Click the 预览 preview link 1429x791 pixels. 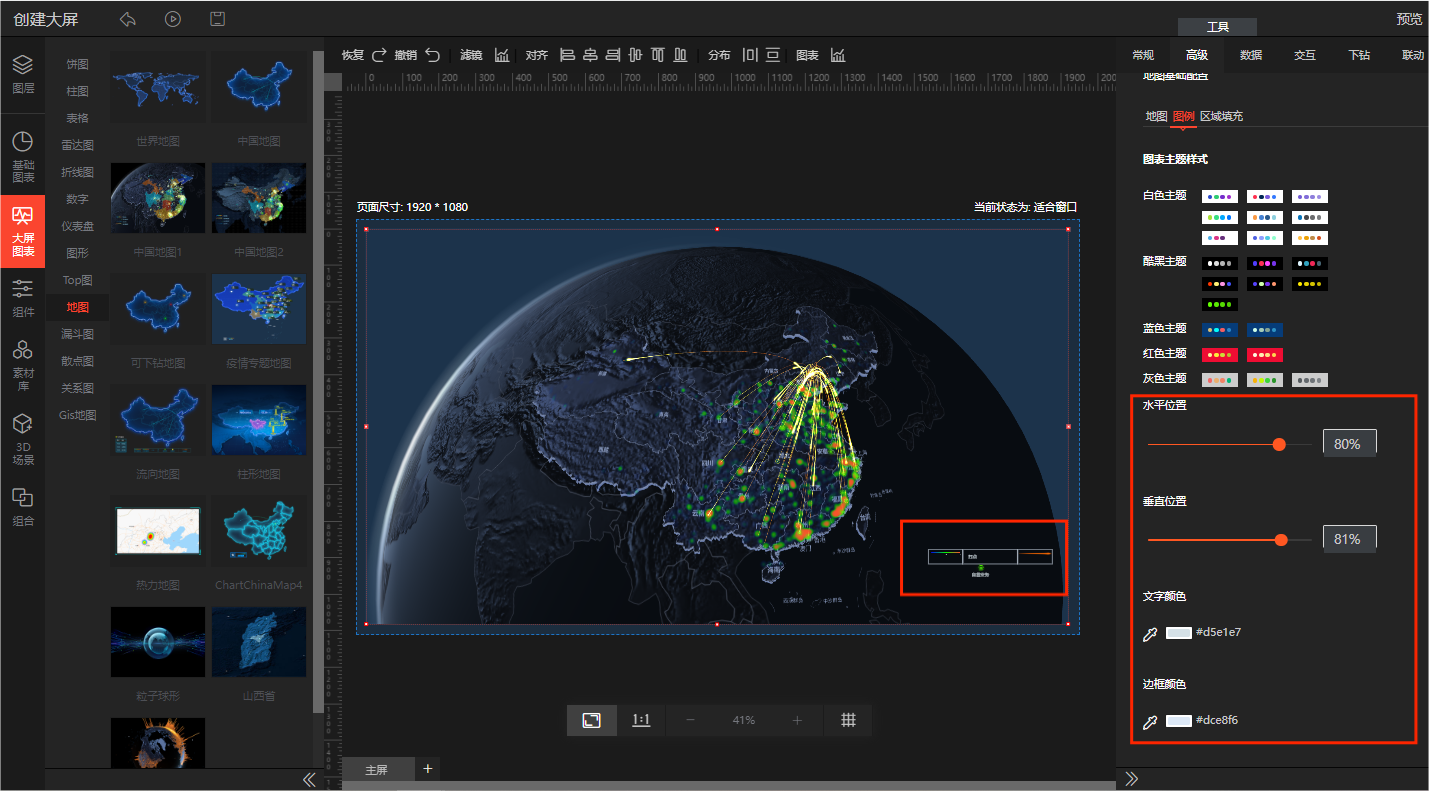pyautogui.click(x=1409, y=19)
